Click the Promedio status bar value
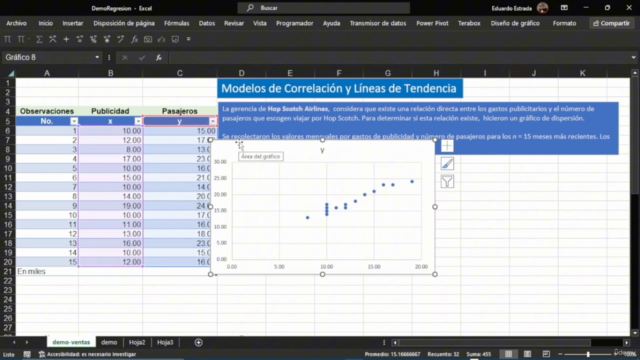This screenshot has height=360, width=640. click(392, 354)
